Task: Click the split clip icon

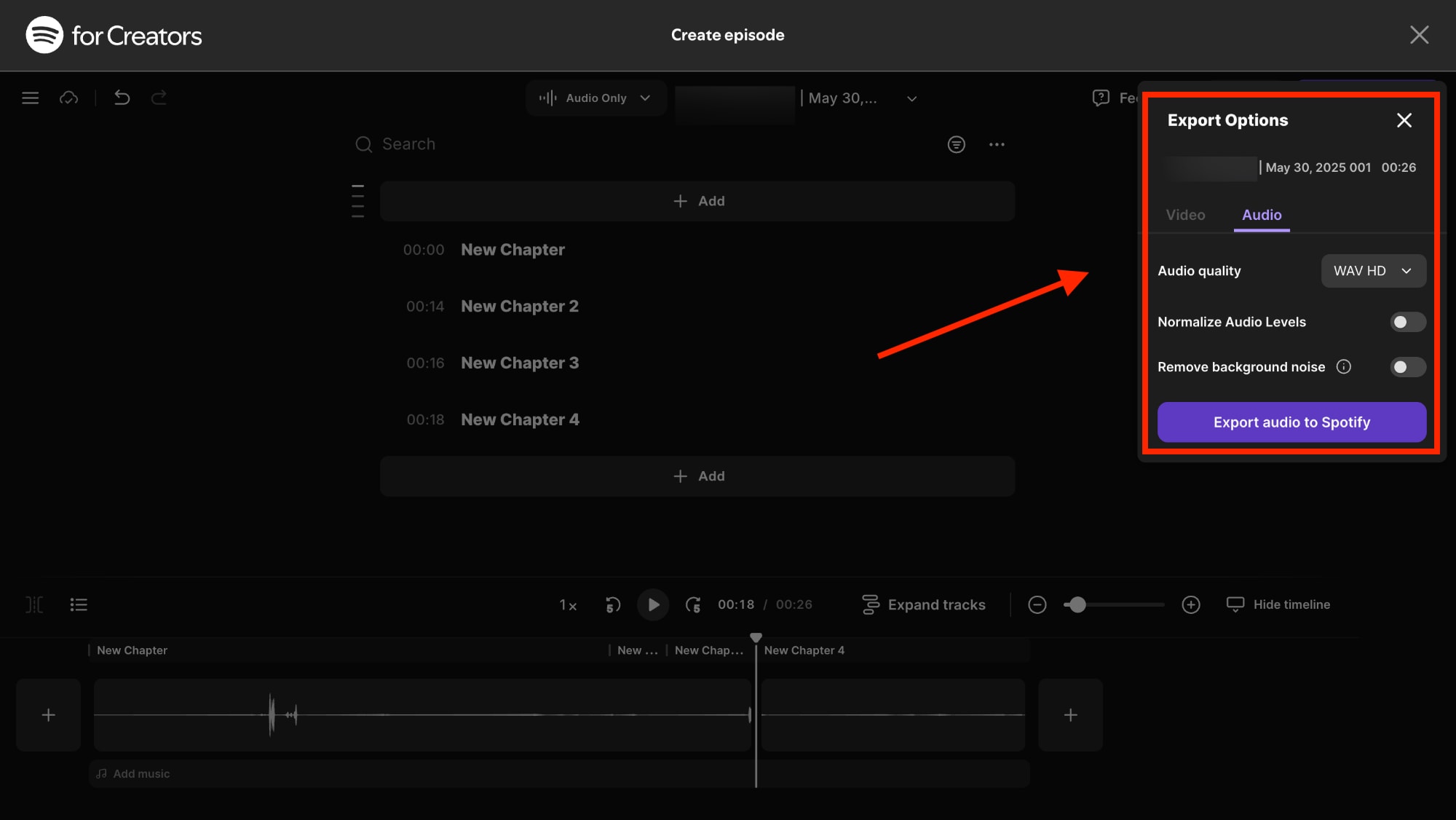Action: point(34,604)
